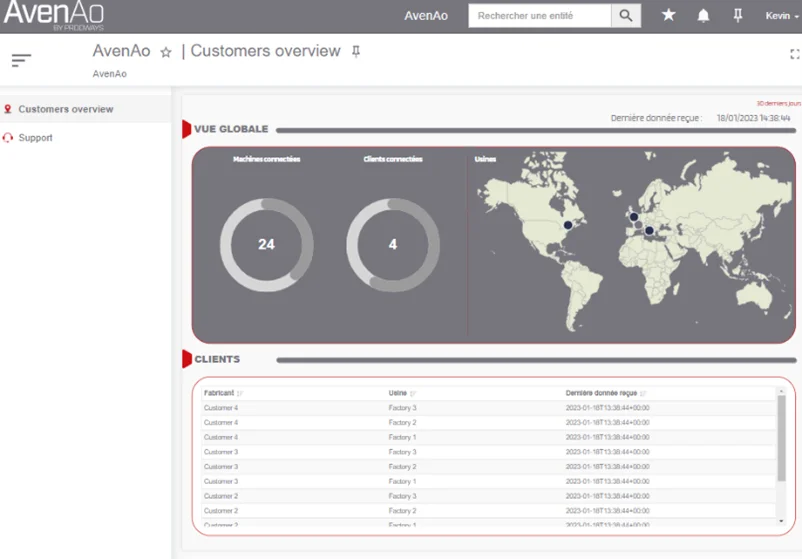Click the VUE GLOBALE section header
Image resolution: width=802 pixels, height=559 pixels.
pyautogui.click(x=231, y=129)
